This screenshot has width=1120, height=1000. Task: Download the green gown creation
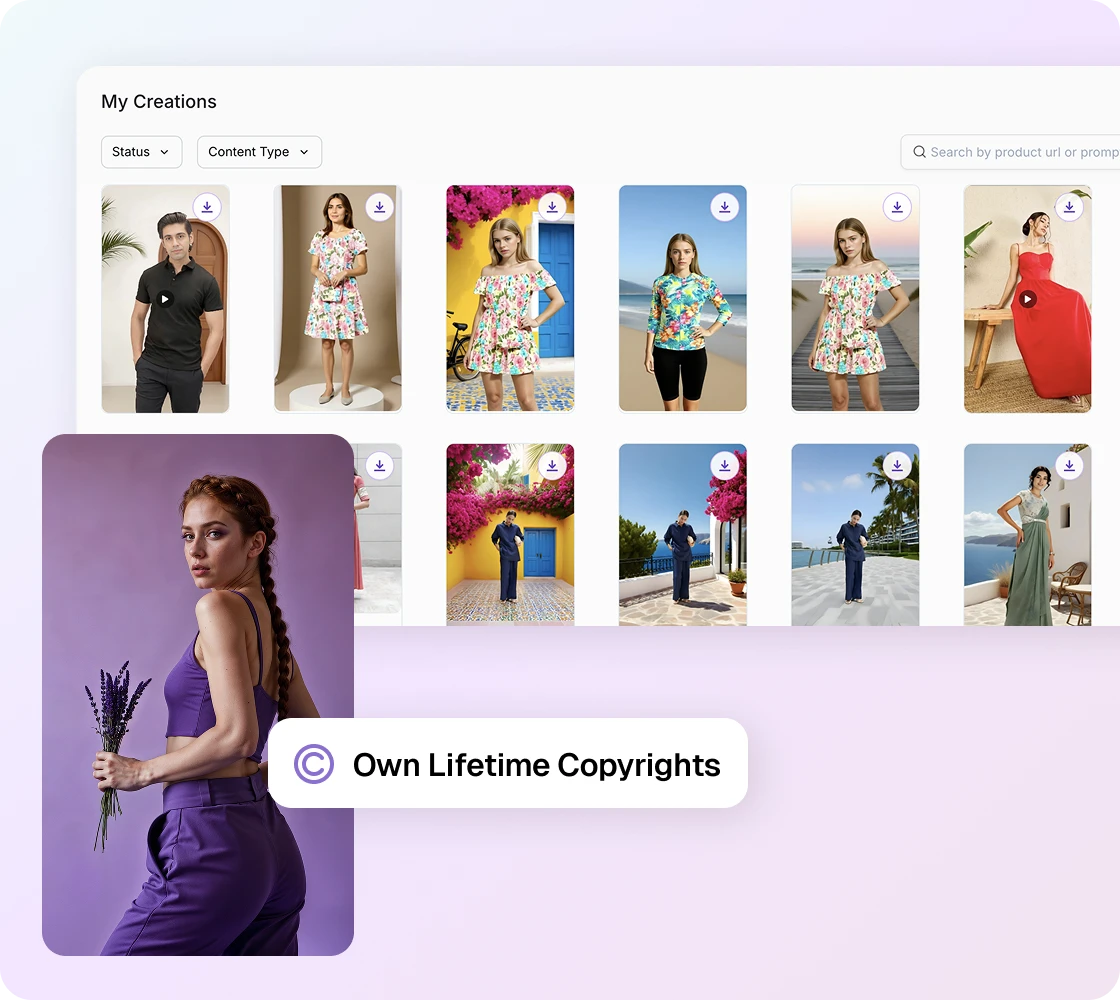1069,466
